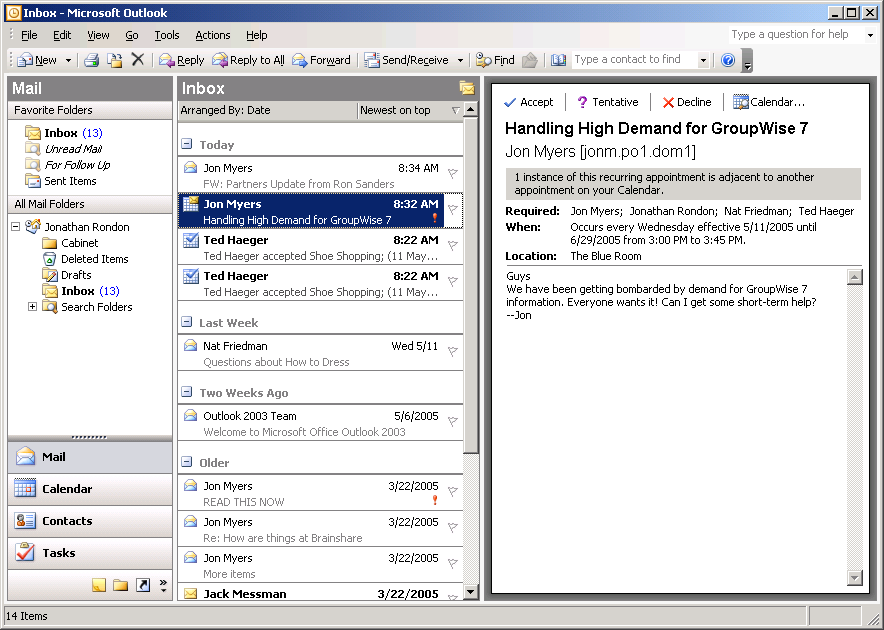The image size is (884, 630).
Task: Flag the first Ted Haeger 8:22 AM message
Action: (453, 245)
